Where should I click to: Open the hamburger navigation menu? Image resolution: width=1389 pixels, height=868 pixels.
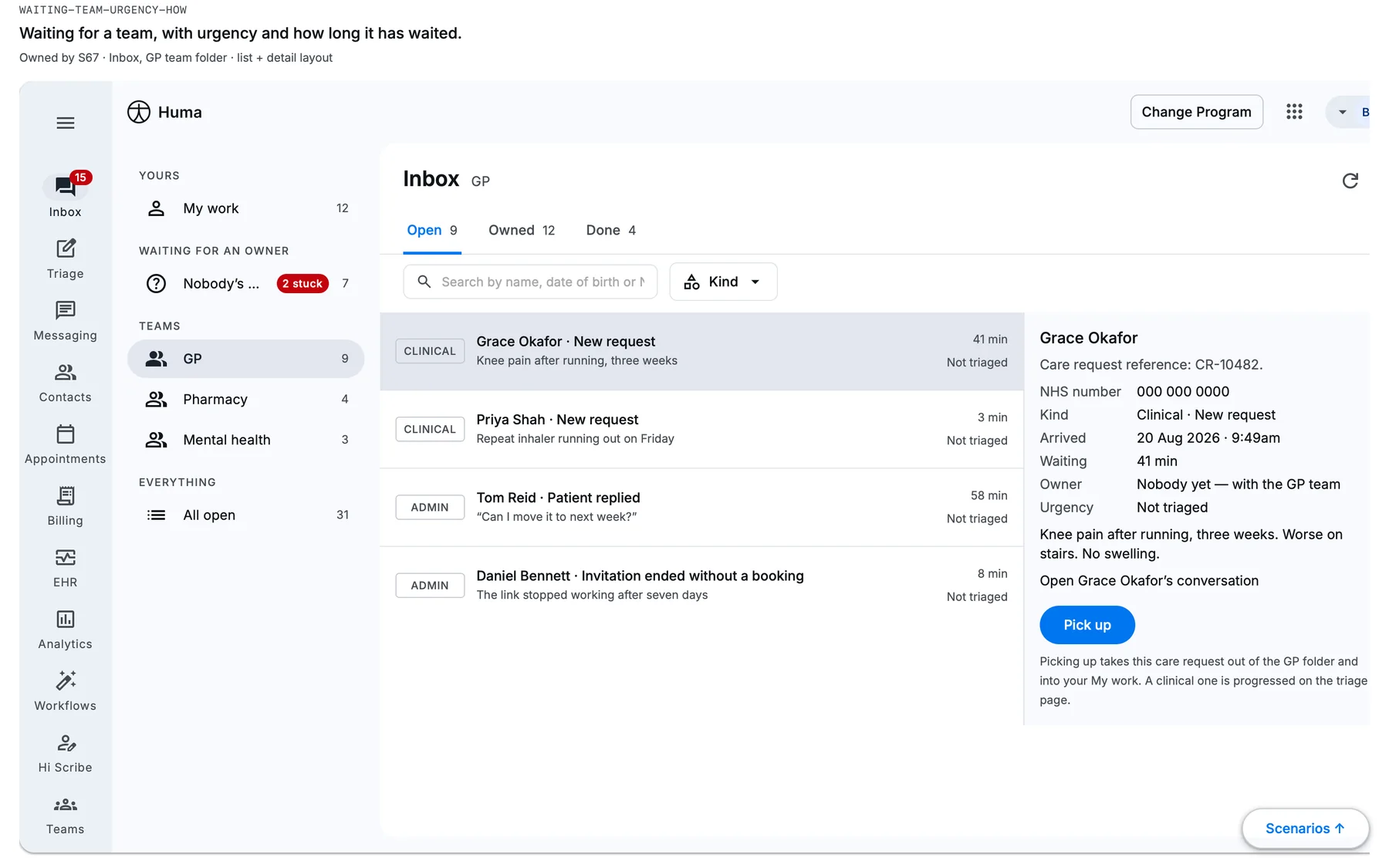click(66, 123)
